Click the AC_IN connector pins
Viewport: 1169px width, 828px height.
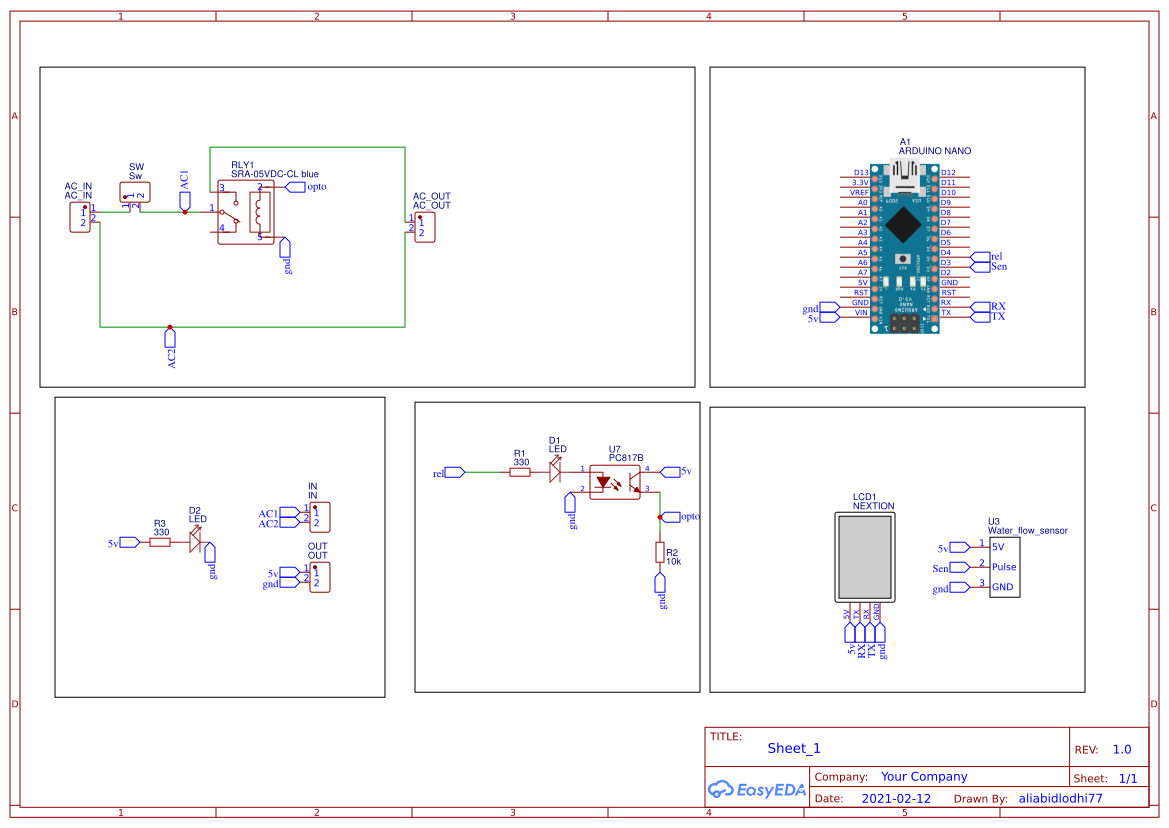tap(80, 216)
